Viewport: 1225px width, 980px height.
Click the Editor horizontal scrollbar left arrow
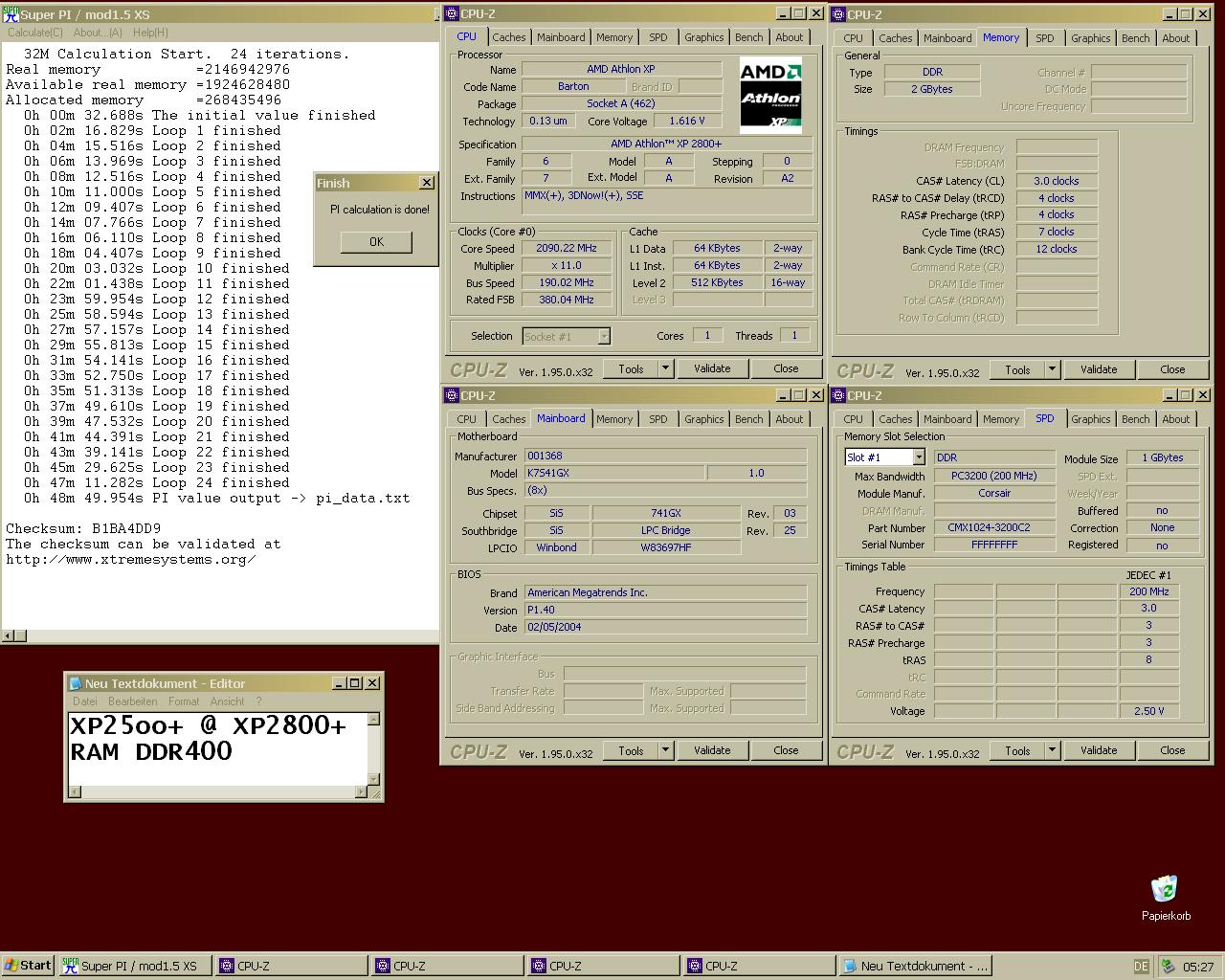[76, 791]
